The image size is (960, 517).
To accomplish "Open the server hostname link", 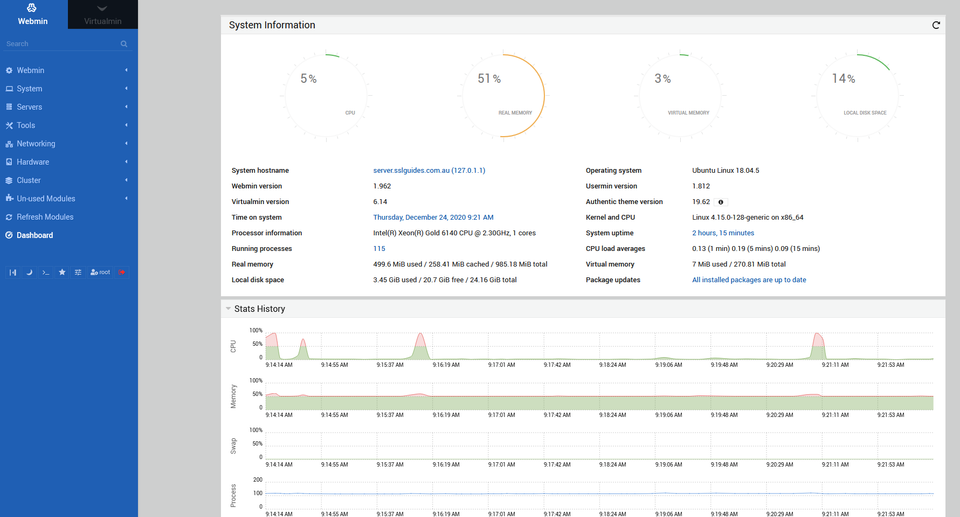I will tap(429, 171).
